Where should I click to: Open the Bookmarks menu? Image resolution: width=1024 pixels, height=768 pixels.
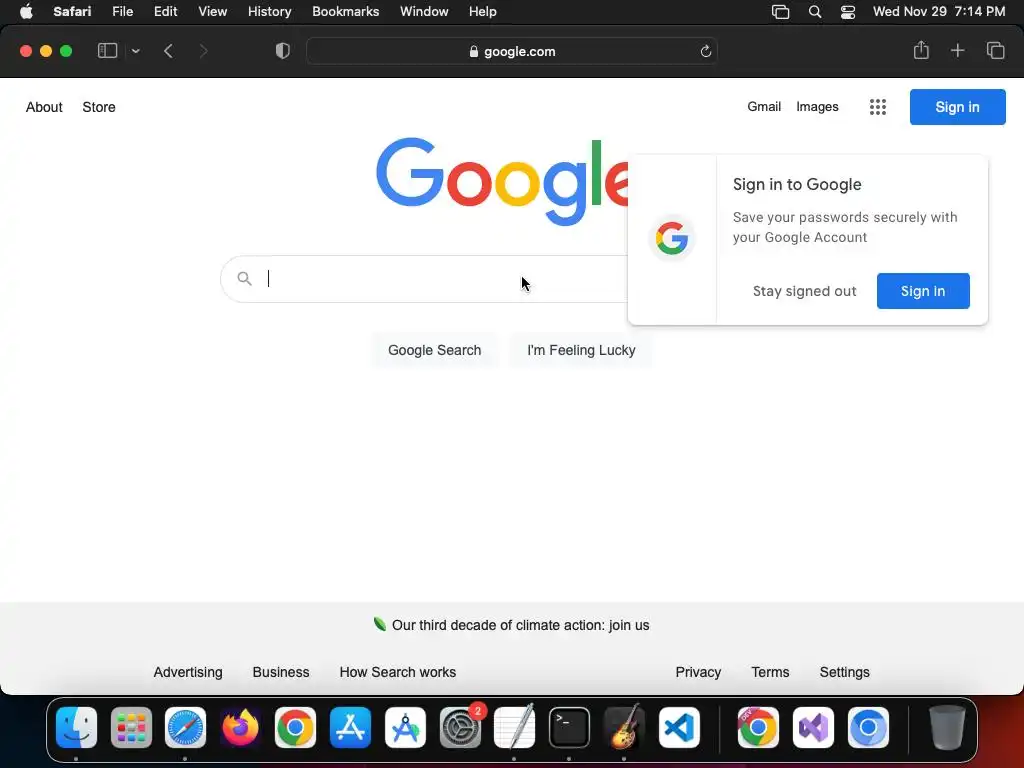point(345,12)
